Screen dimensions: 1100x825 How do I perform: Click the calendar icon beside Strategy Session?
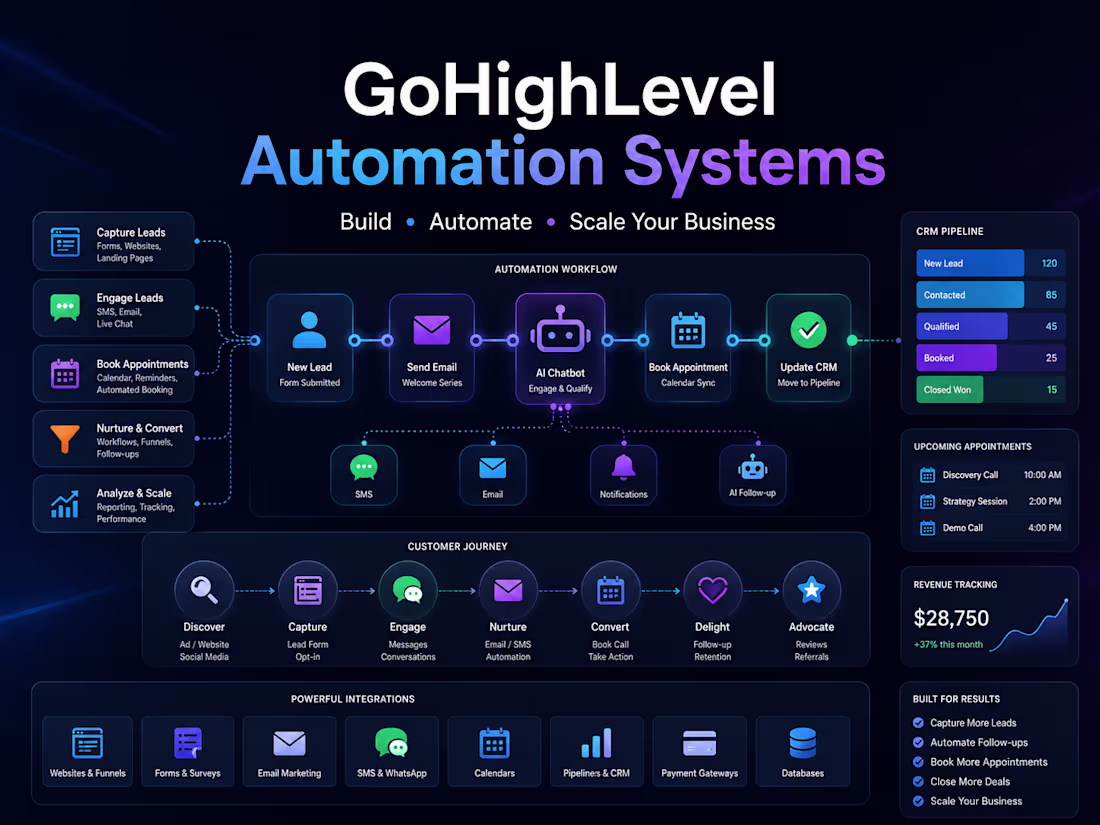[927, 502]
